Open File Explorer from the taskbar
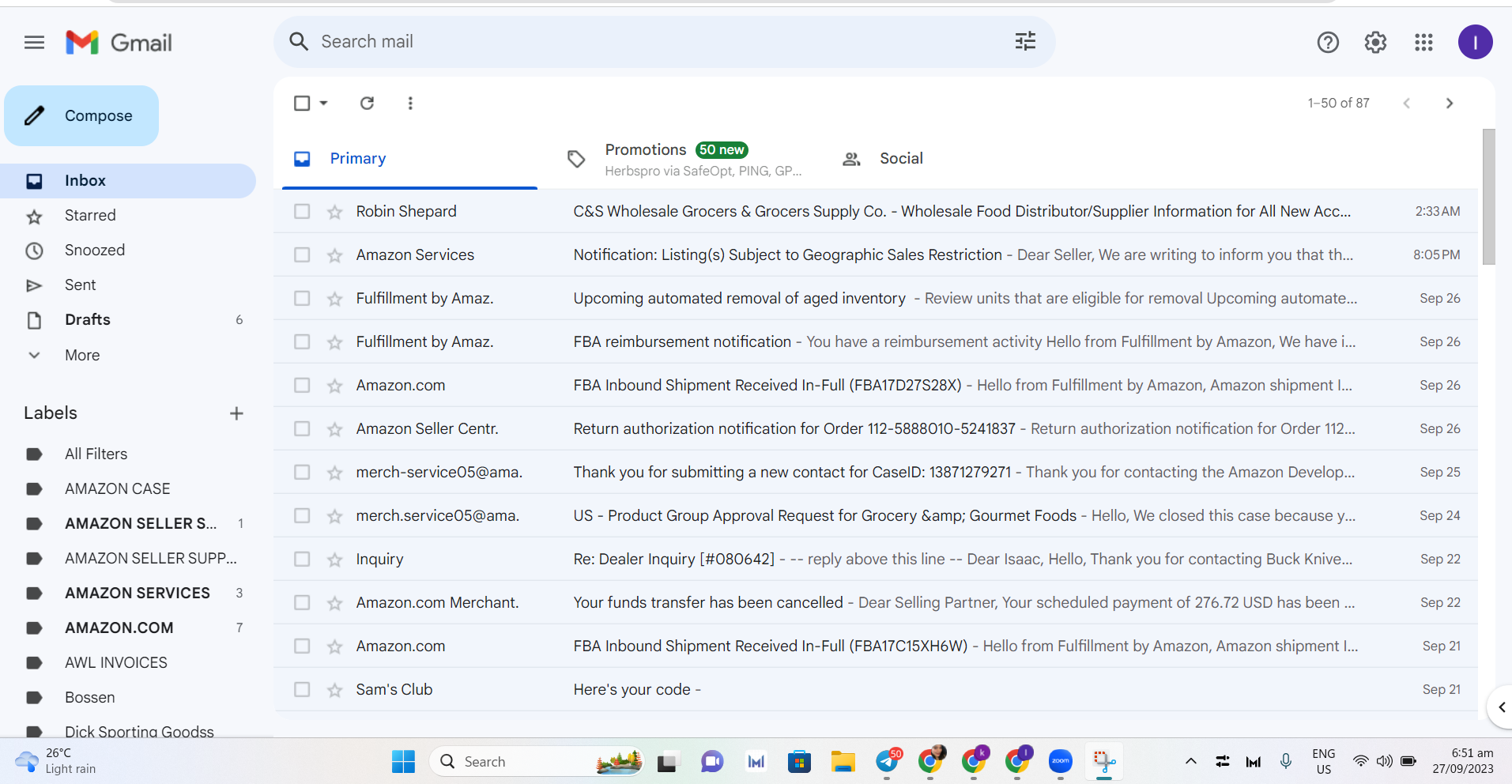Image resolution: width=1512 pixels, height=784 pixels. [x=843, y=762]
